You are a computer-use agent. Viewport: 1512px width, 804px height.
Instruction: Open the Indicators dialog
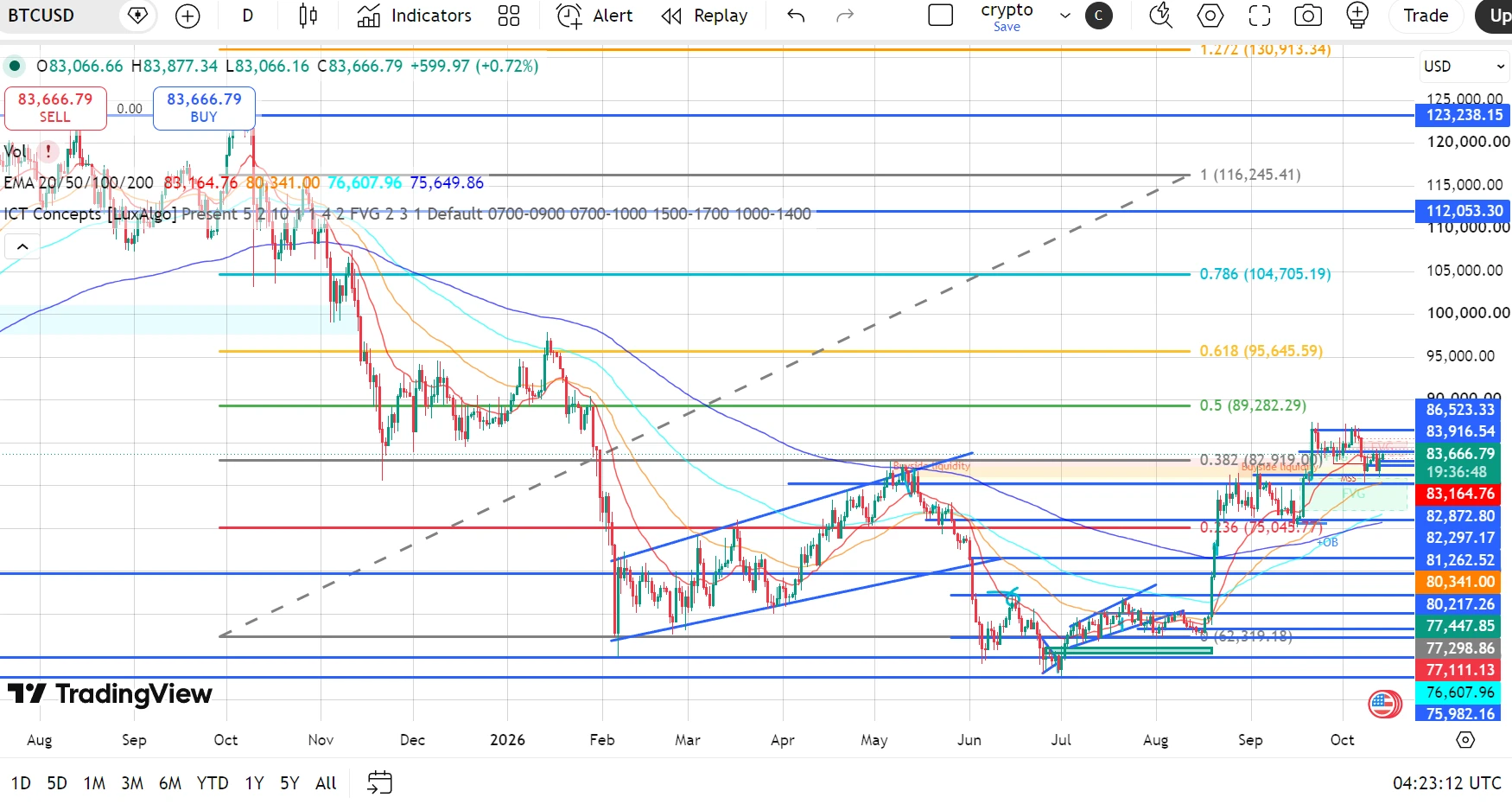415,16
